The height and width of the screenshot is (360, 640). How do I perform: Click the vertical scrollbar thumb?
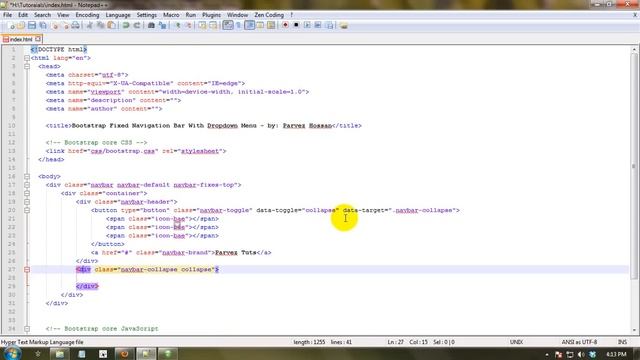point(634,166)
